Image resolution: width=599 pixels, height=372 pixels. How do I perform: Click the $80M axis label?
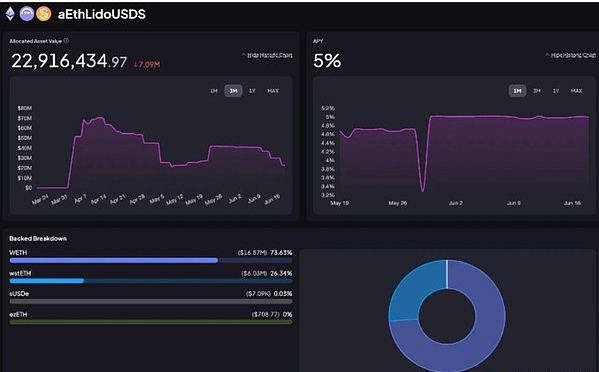[25, 108]
